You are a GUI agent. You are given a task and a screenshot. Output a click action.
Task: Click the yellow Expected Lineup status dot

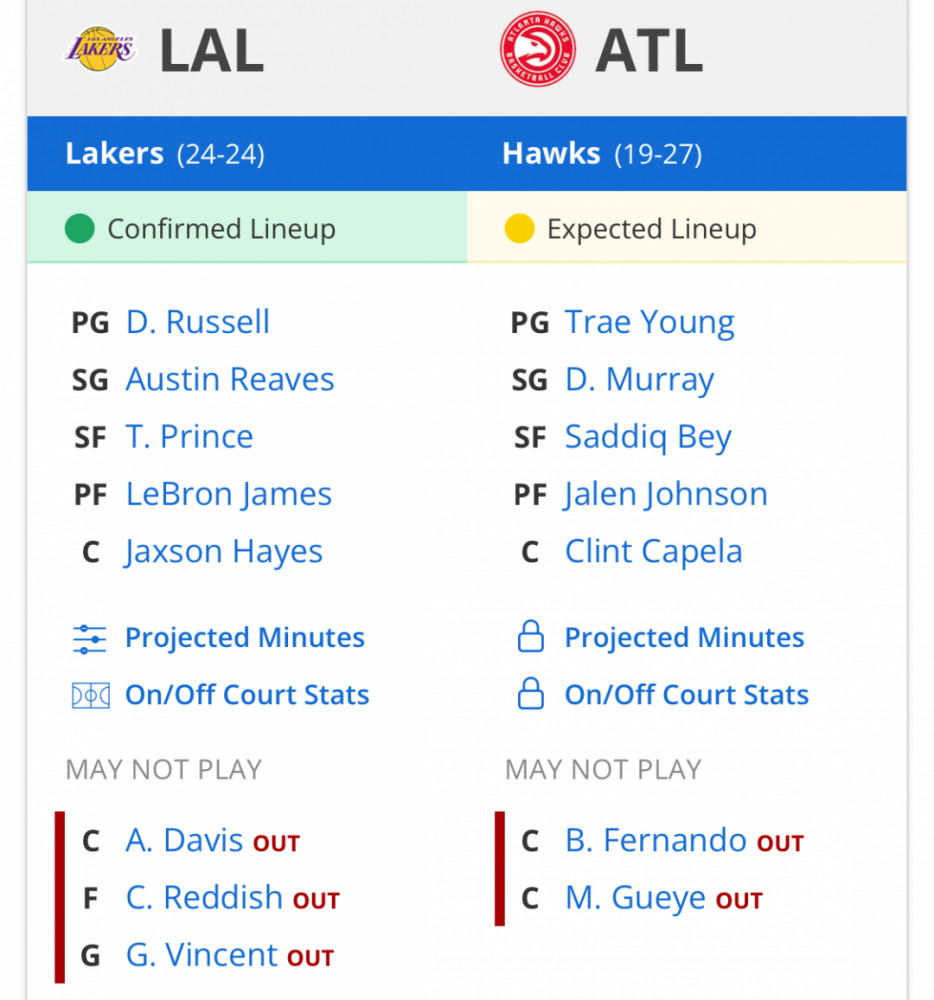point(519,228)
